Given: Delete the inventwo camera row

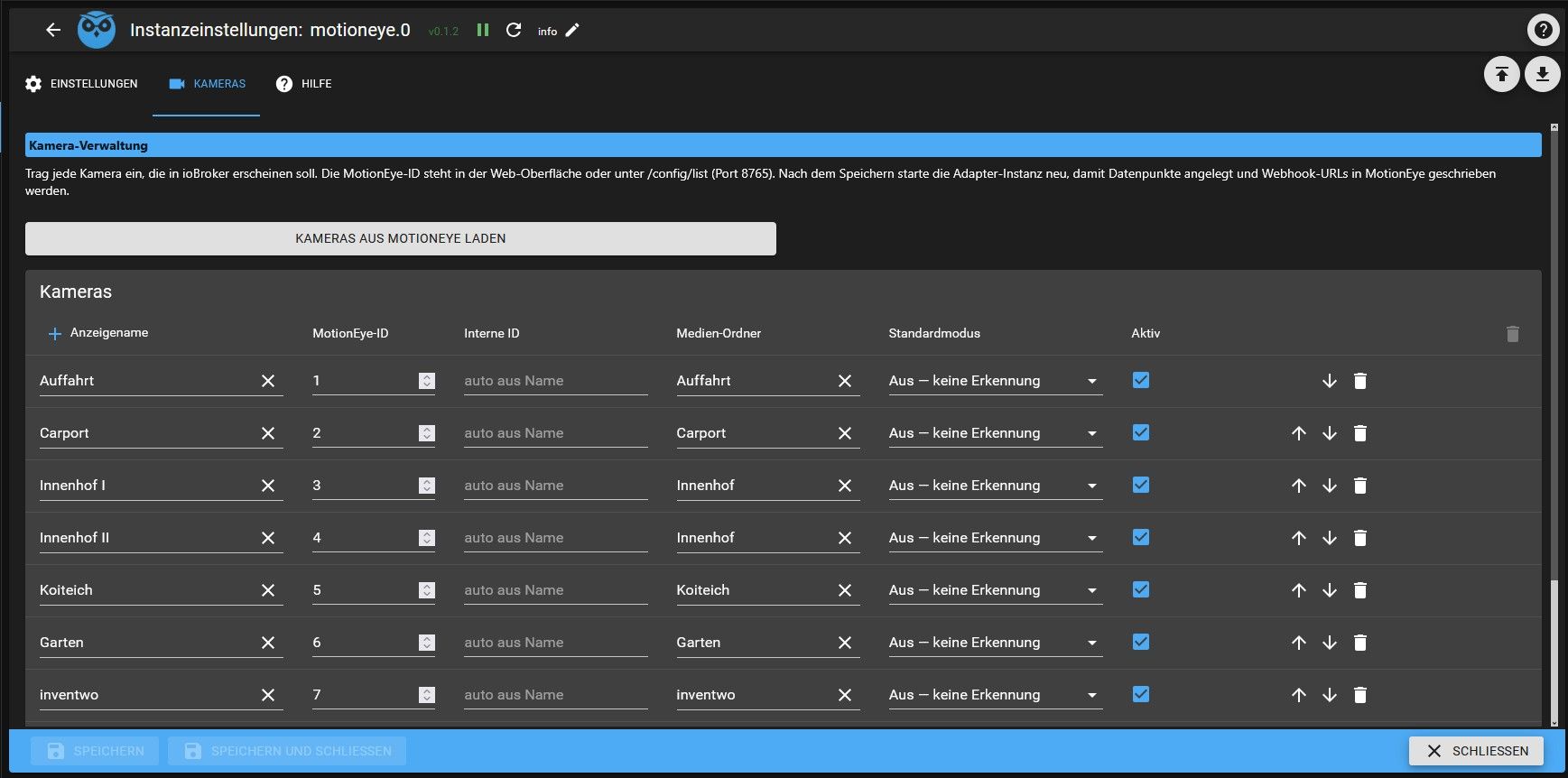Looking at the screenshot, I should point(1360,695).
